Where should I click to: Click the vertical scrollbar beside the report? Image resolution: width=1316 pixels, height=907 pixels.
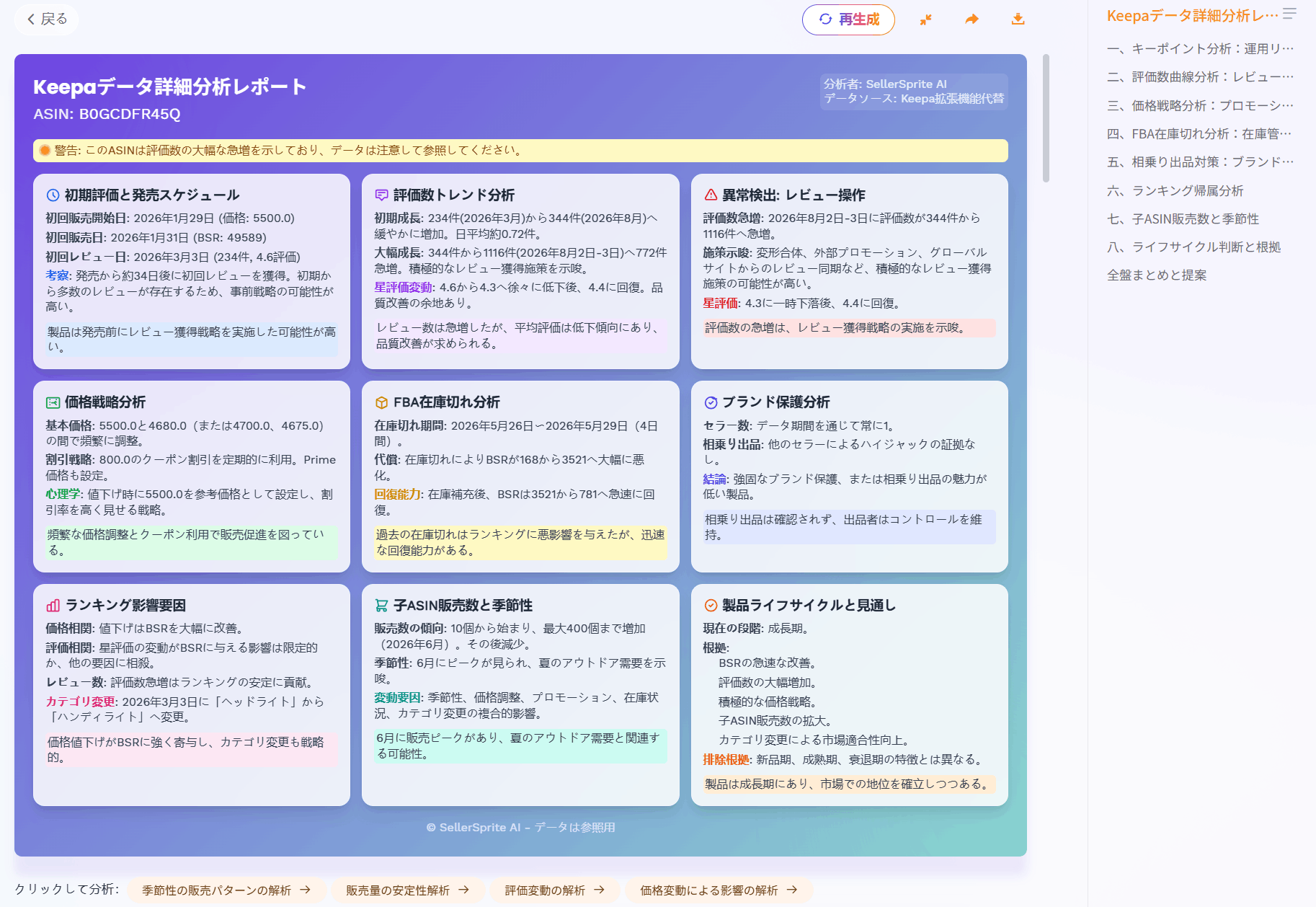point(1046,119)
